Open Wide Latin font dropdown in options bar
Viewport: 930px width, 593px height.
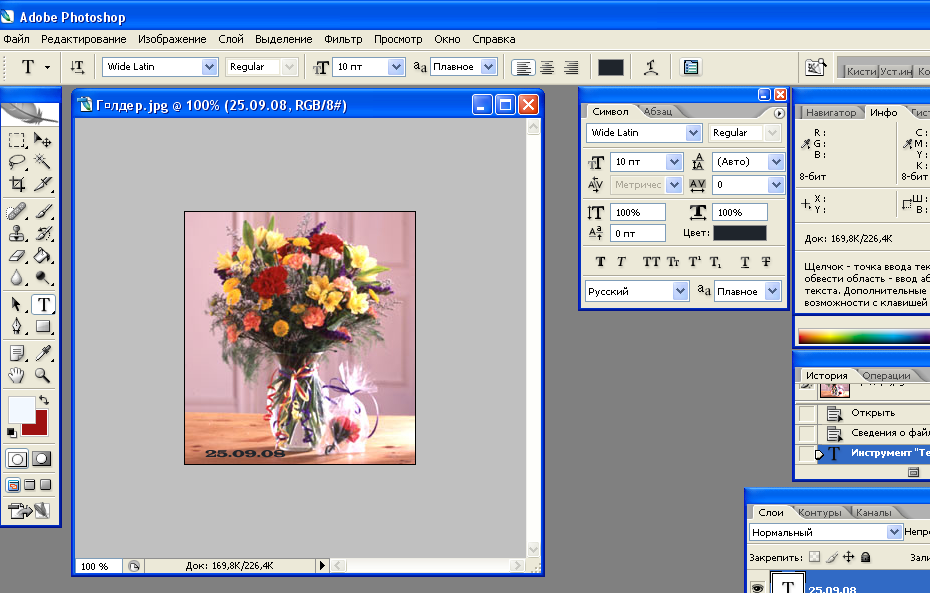(x=209, y=66)
